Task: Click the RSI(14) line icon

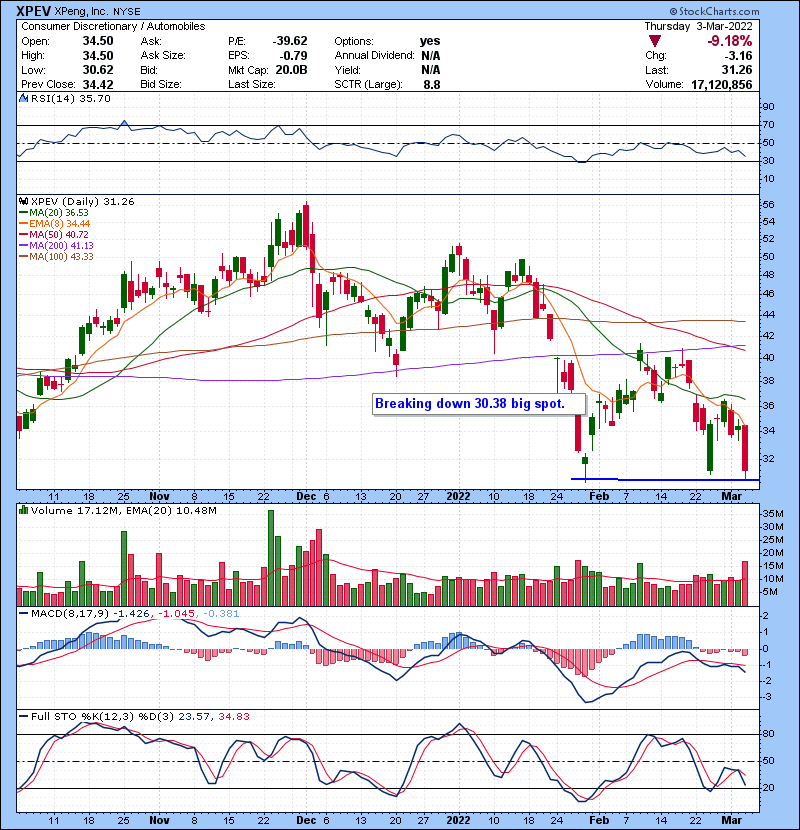Action: (23, 98)
